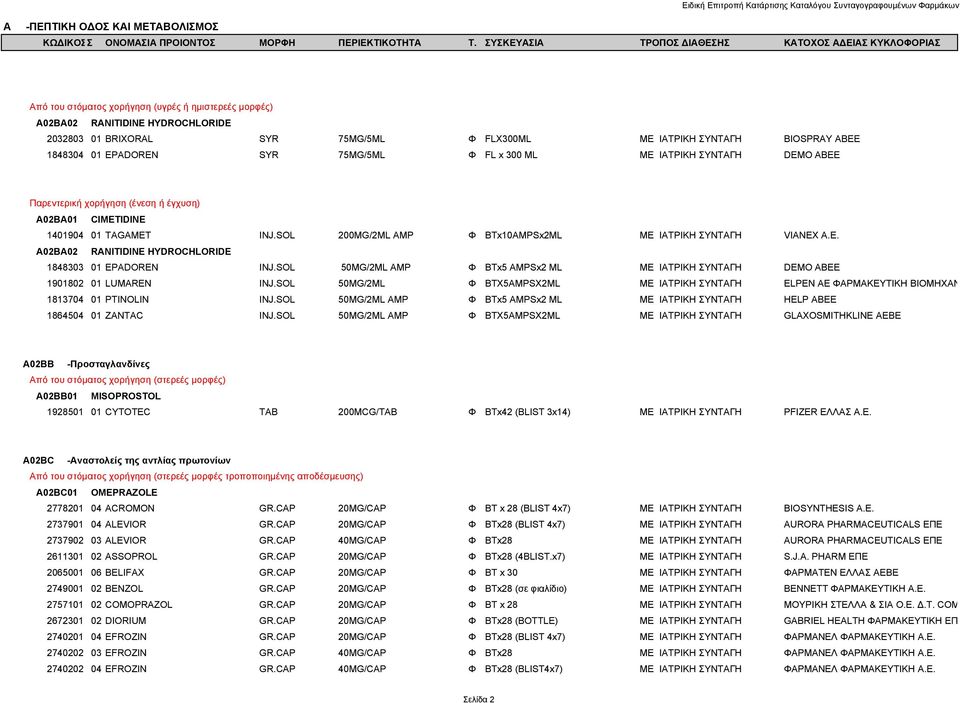Select product code 1813704
The image size is (960, 703).
[x=65, y=299]
